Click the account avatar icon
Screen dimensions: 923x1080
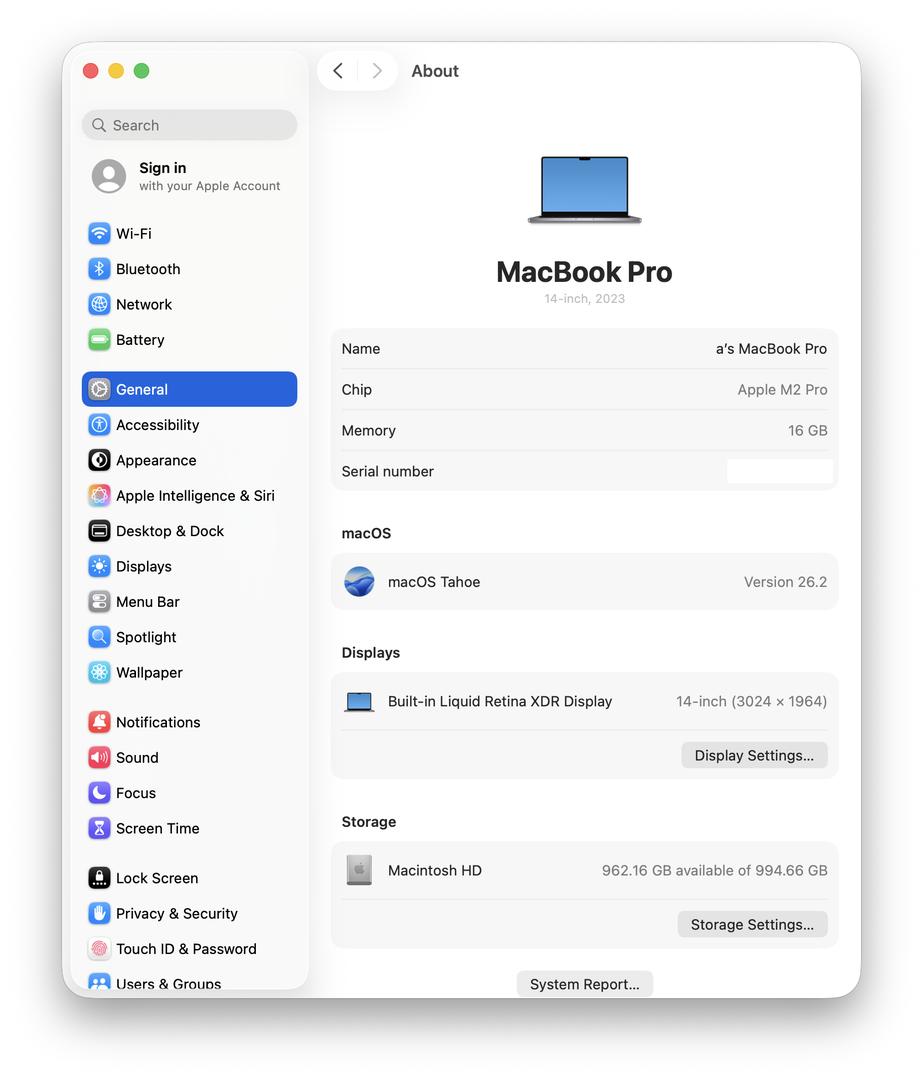(109, 176)
